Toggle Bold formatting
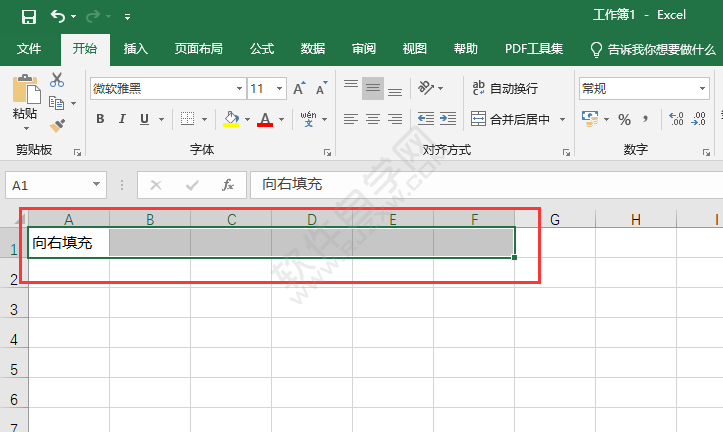Viewport: 723px width, 432px height. coord(100,119)
